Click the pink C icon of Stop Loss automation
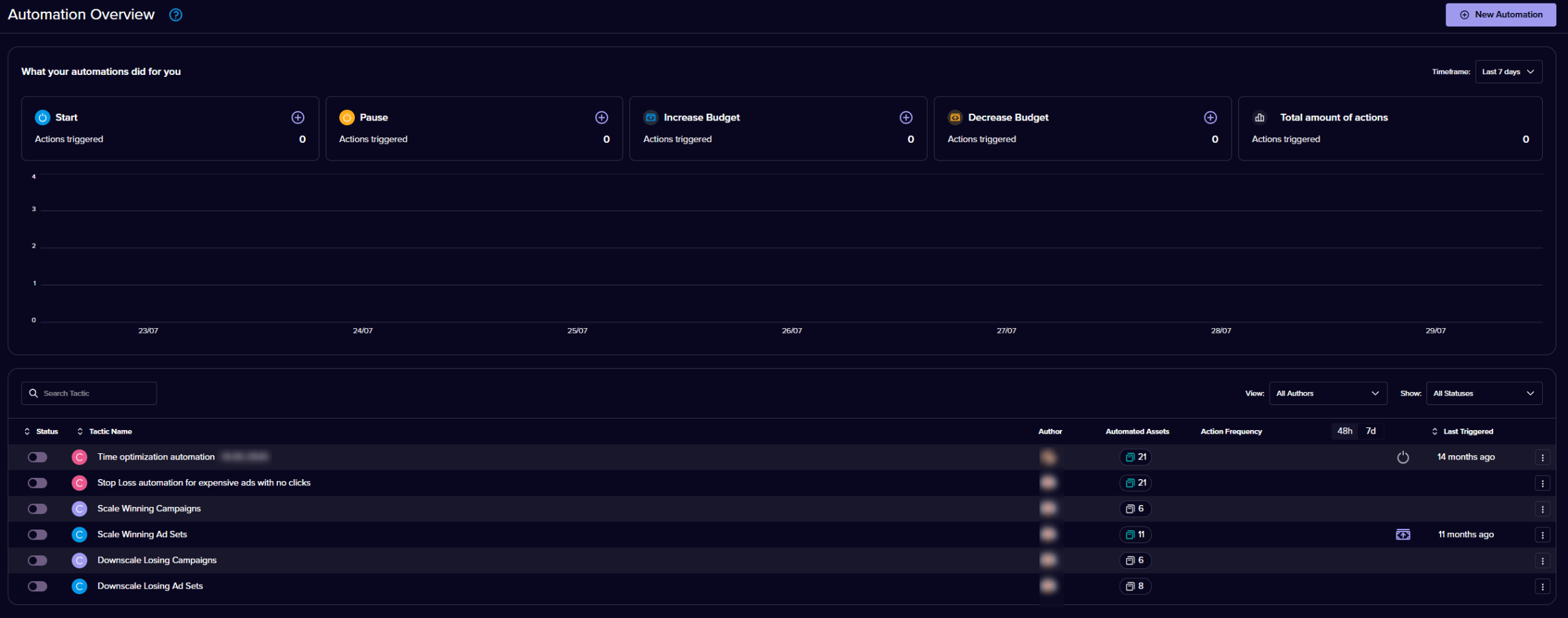 pos(80,483)
